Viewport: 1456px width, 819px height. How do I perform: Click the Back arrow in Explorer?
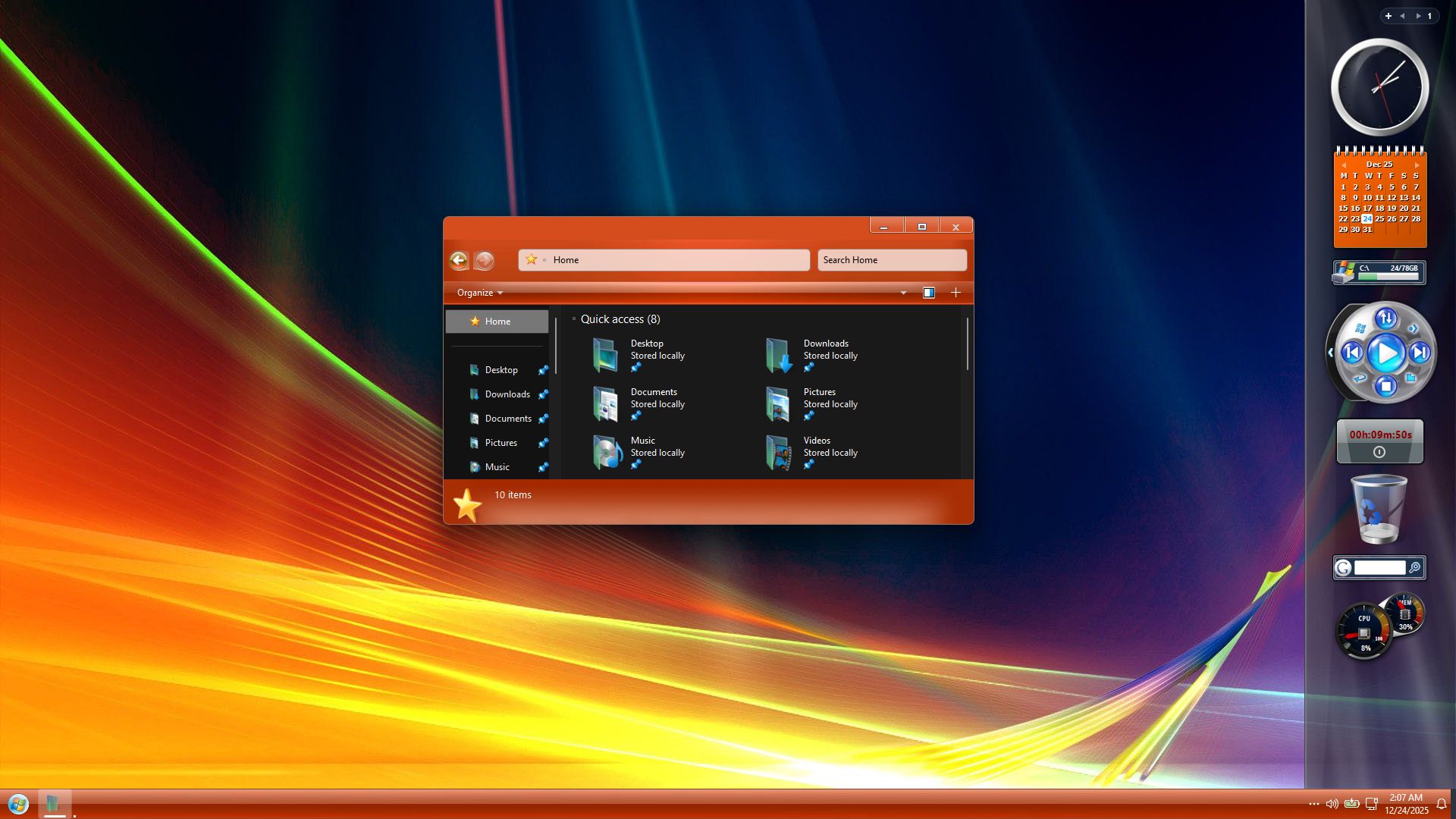tap(459, 261)
